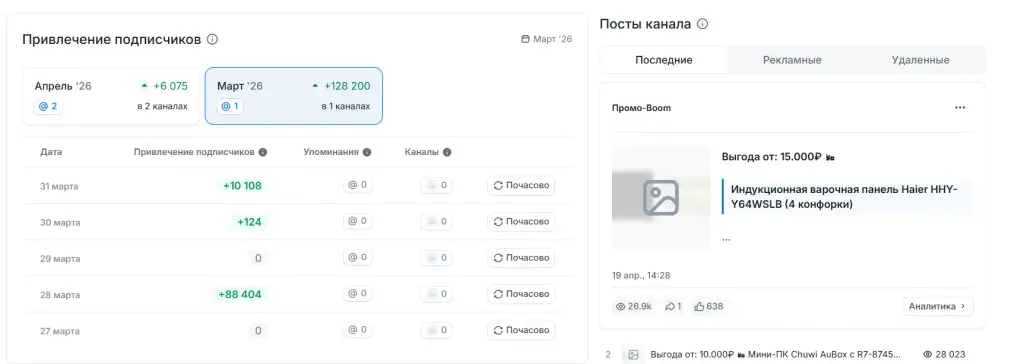
Task: Switch to the Удаленные posts tab
Action: pos(921,60)
